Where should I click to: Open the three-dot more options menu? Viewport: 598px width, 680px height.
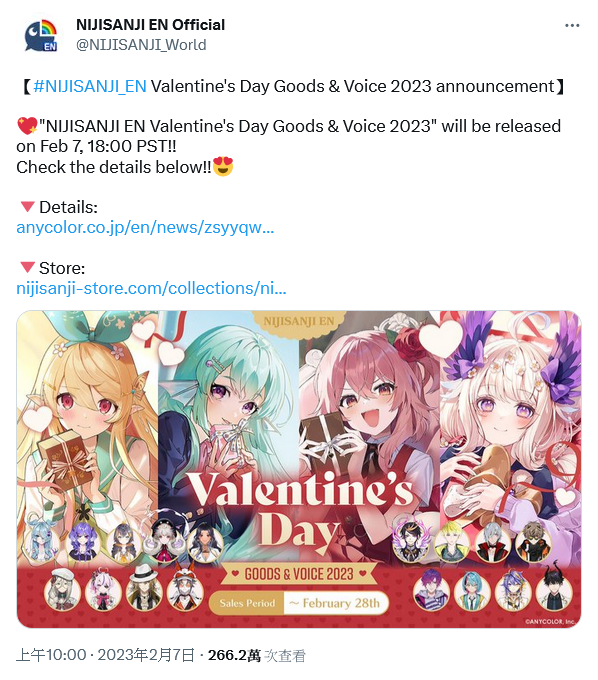572,26
